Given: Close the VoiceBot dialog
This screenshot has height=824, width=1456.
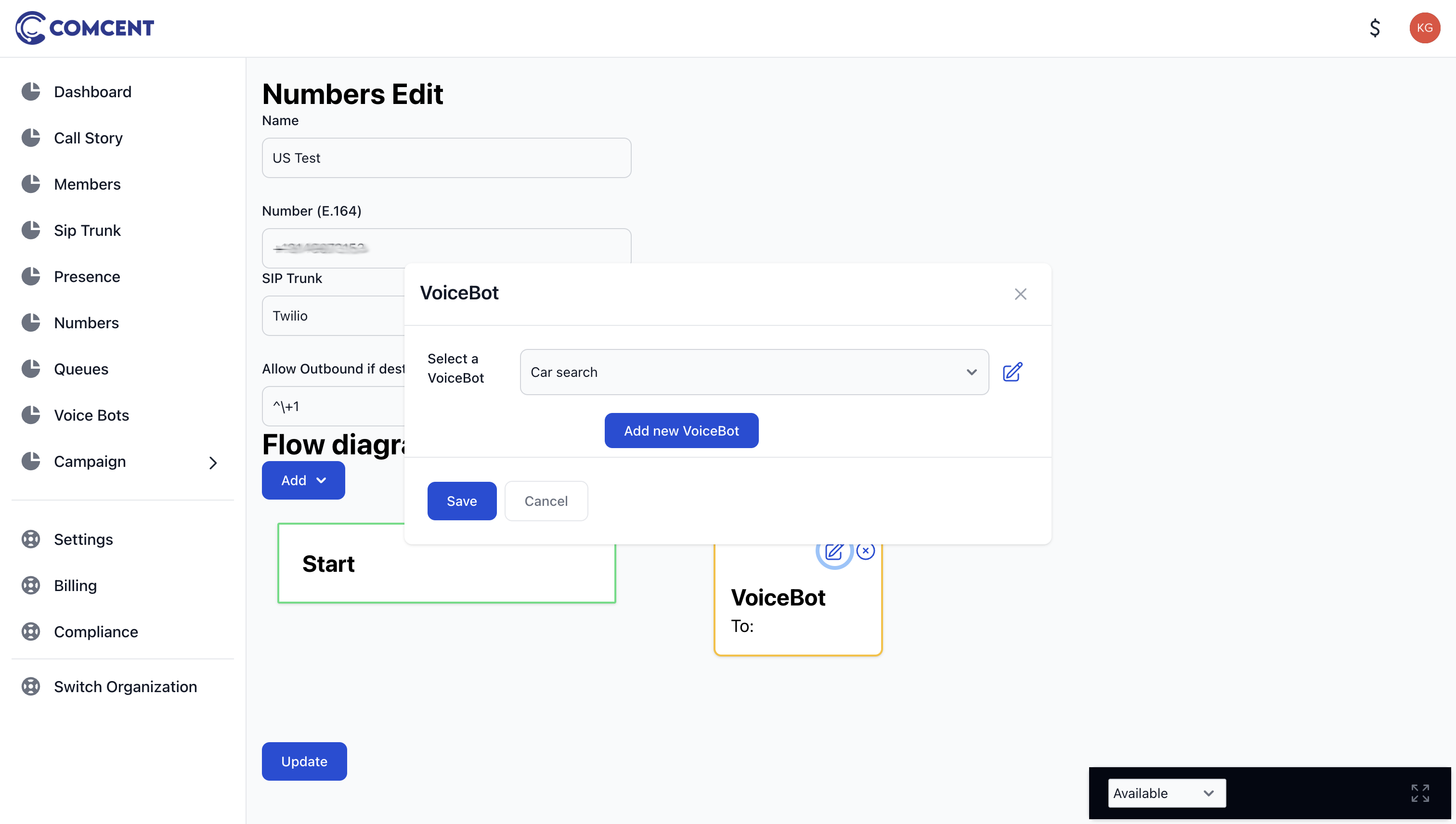Looking at the screenshot, I should tap(1020, 294).
